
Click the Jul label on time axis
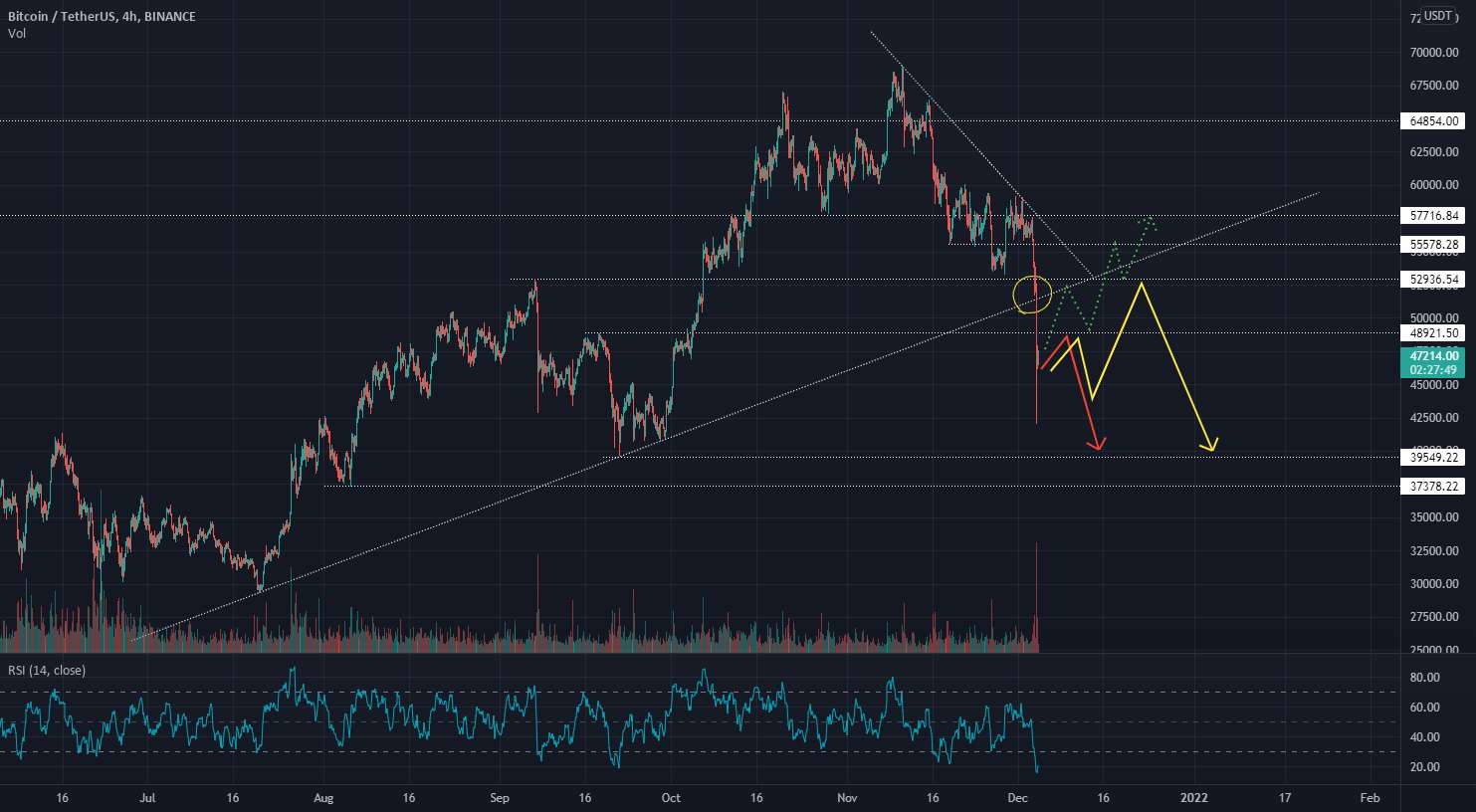coord(147,798)
